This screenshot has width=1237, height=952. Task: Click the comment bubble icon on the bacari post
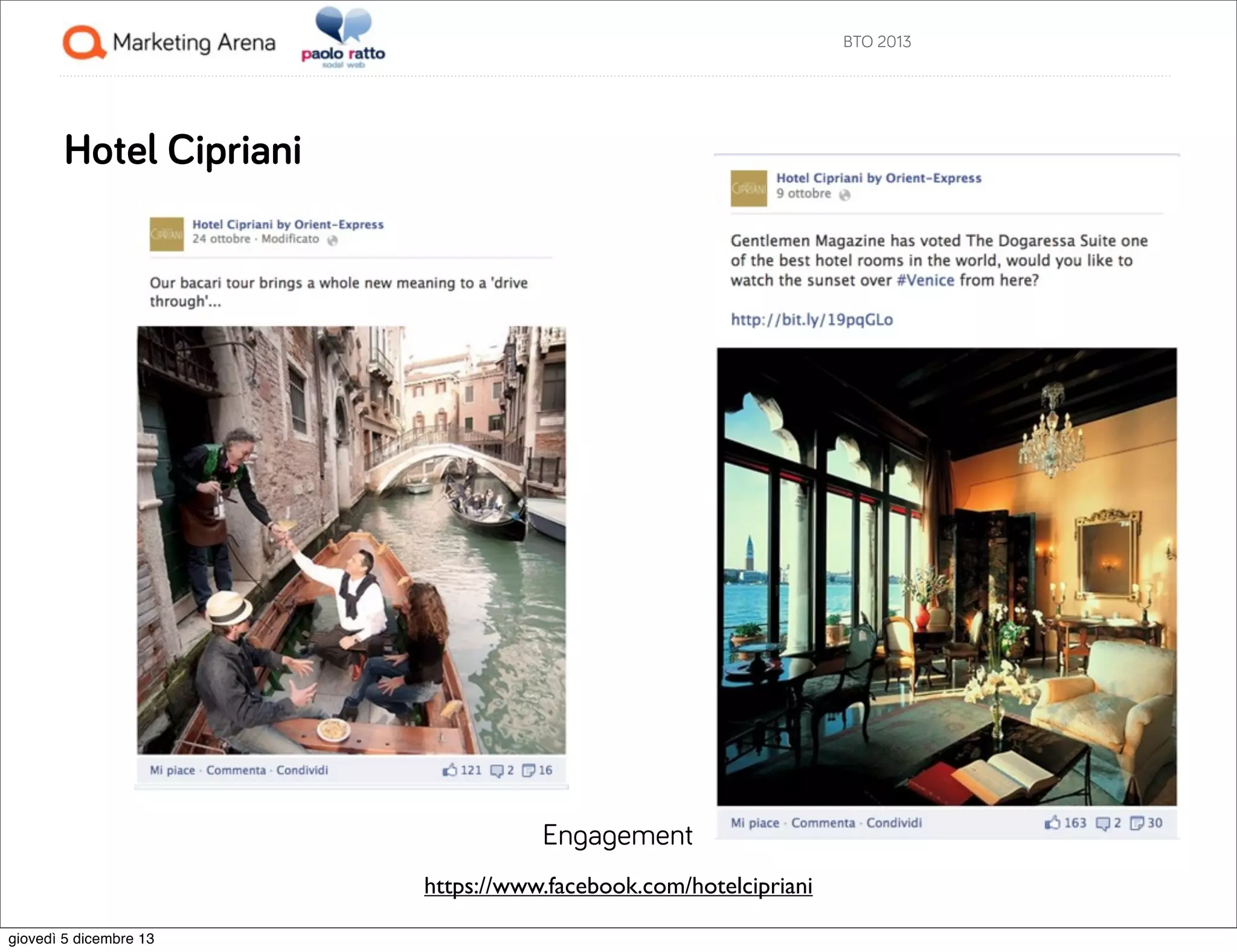click(496, 771)
